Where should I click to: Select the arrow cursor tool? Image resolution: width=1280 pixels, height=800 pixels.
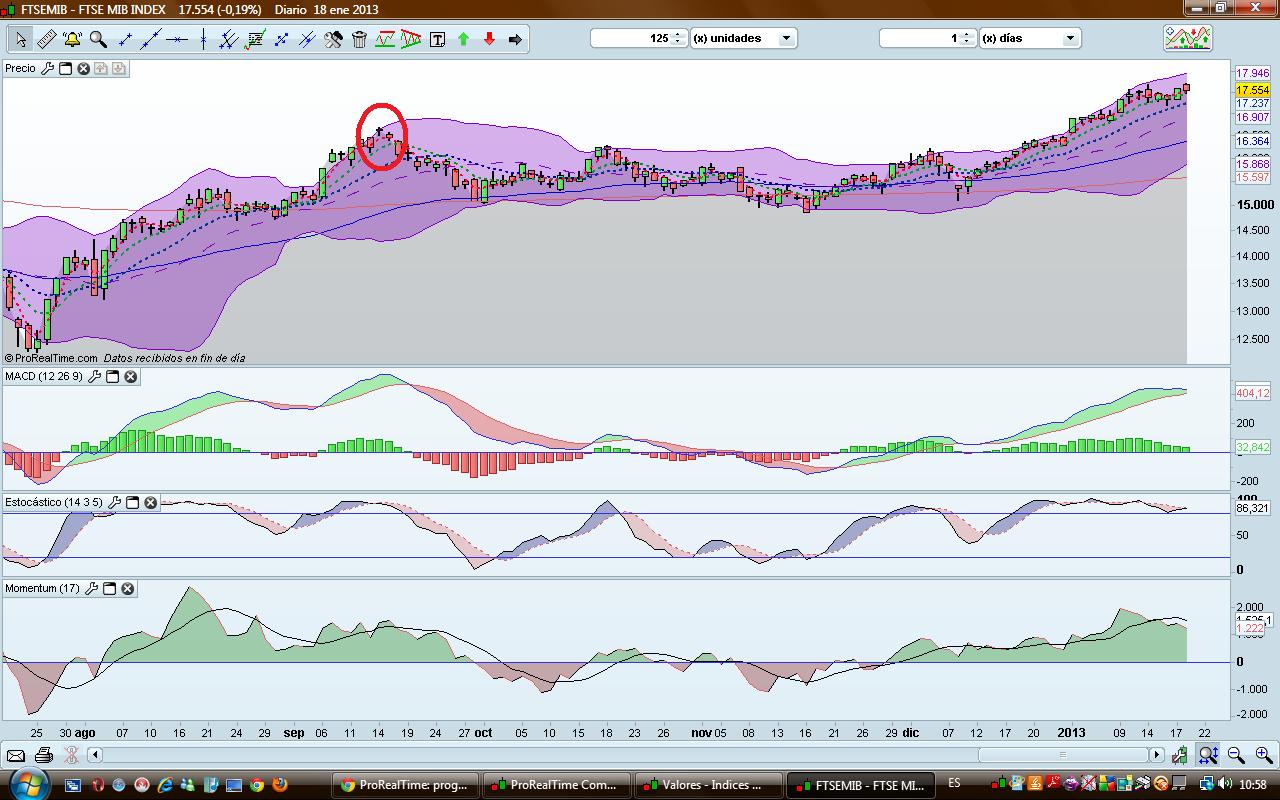pyautogui.click(x=21, y=39)
